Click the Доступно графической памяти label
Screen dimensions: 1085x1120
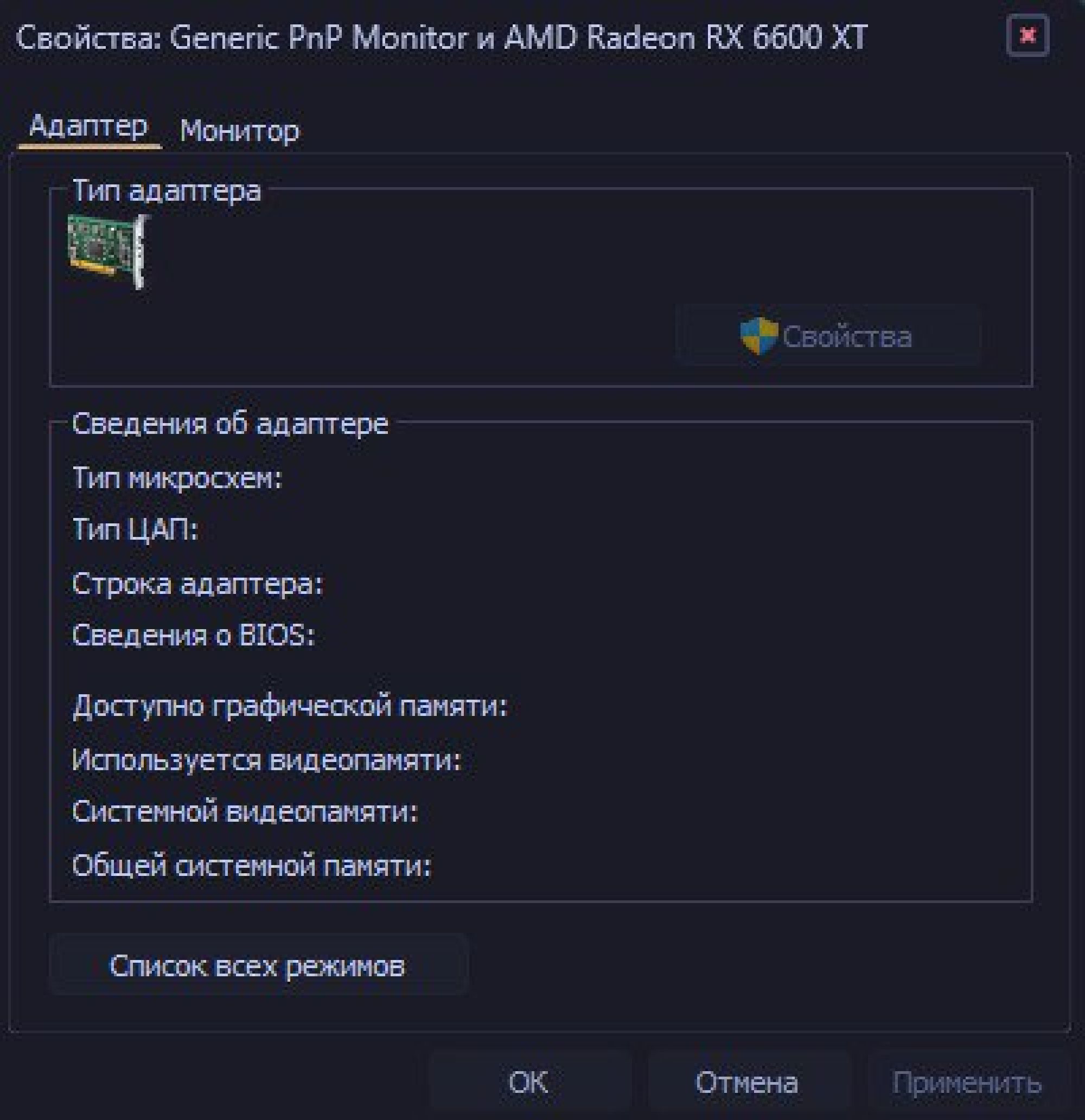tap(290, 706)
